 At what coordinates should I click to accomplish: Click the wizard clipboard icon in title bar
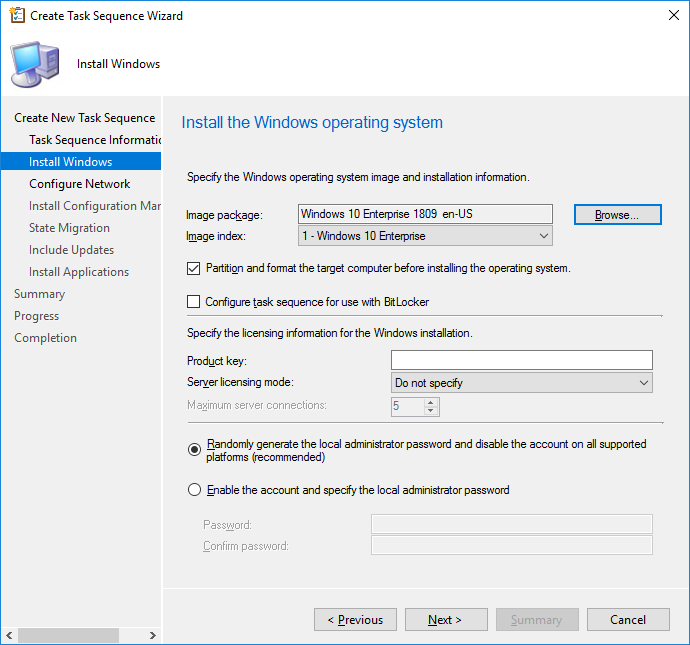(x=17, y=15)
